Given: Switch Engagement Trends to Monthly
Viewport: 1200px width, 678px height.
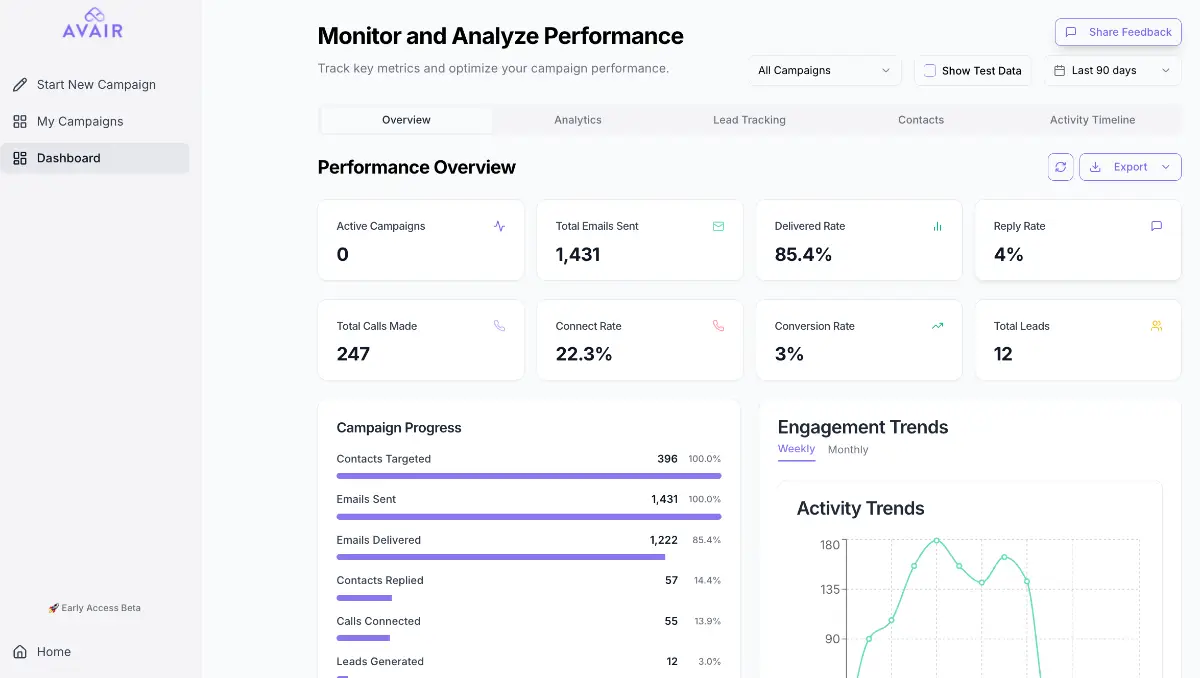Looking at the screenshot, I should pyautogui.click(x=848, y=450).
